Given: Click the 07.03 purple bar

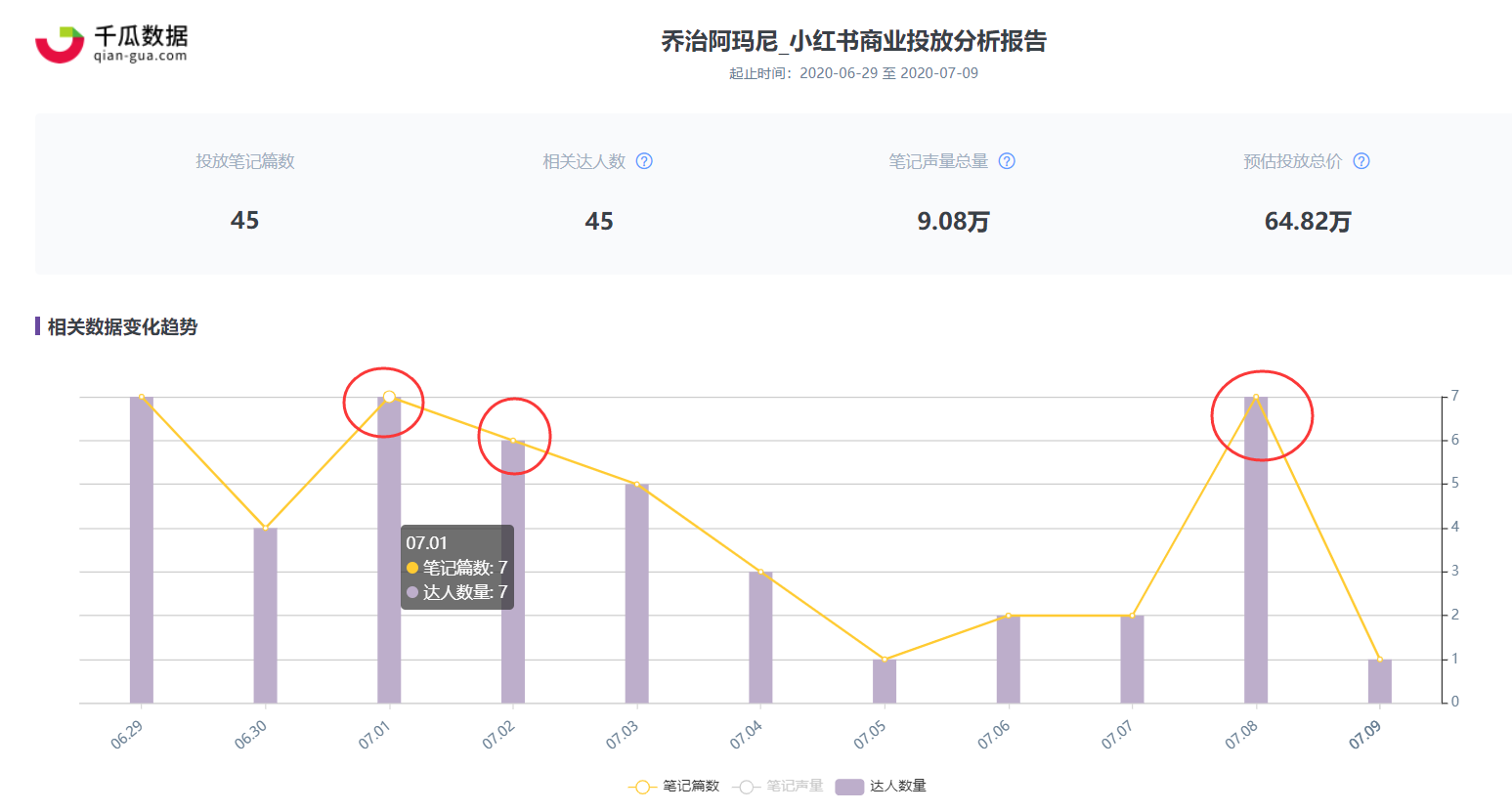Looking at the screenshot, I should 637,594.
